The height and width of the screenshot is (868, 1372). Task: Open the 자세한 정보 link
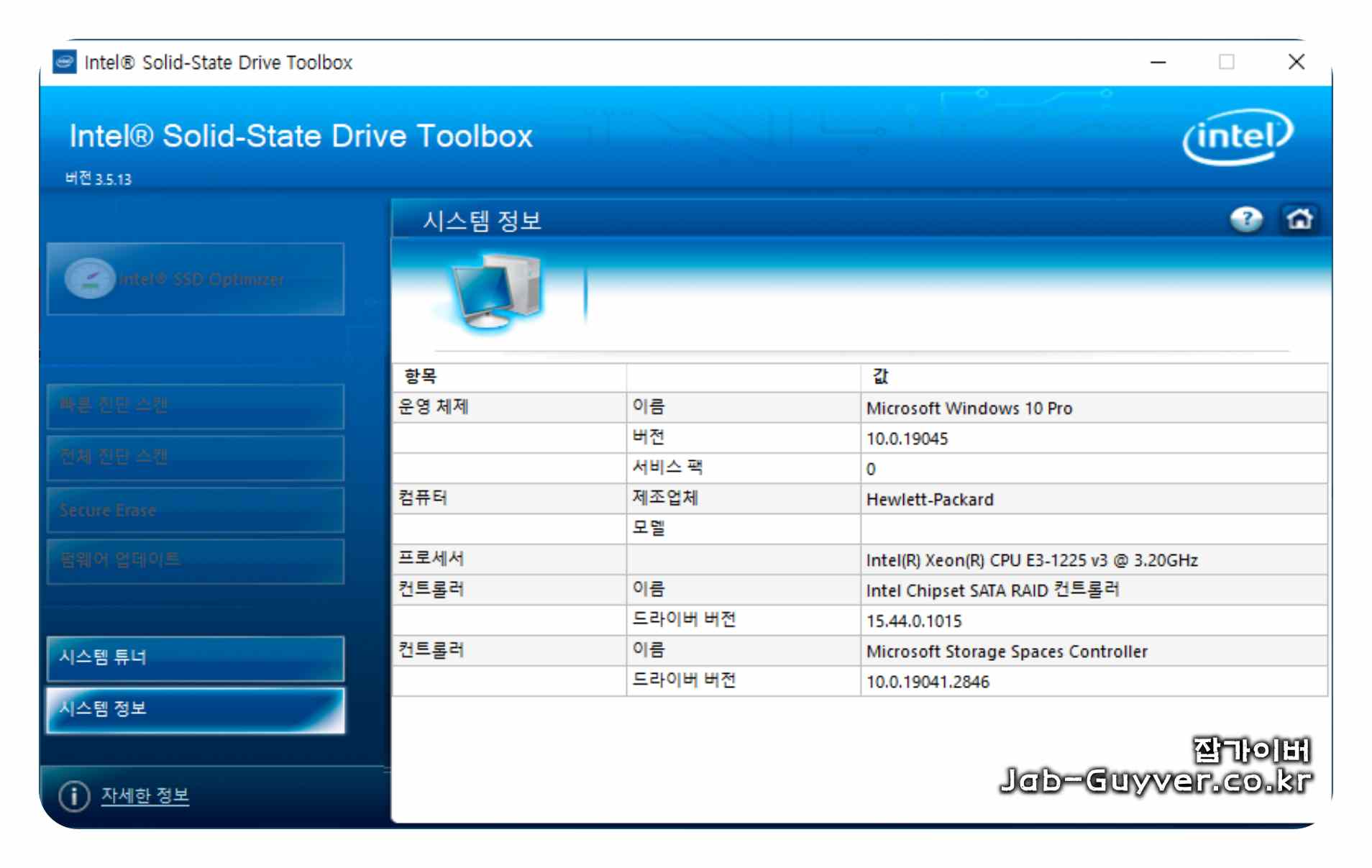click(145, 795)
